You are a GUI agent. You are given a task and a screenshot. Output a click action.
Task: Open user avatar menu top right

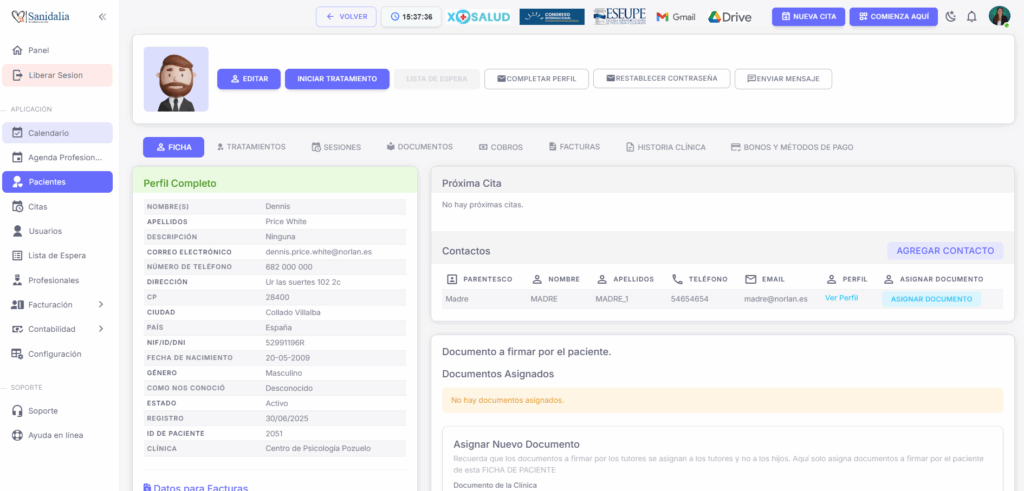tap(999, 16)
